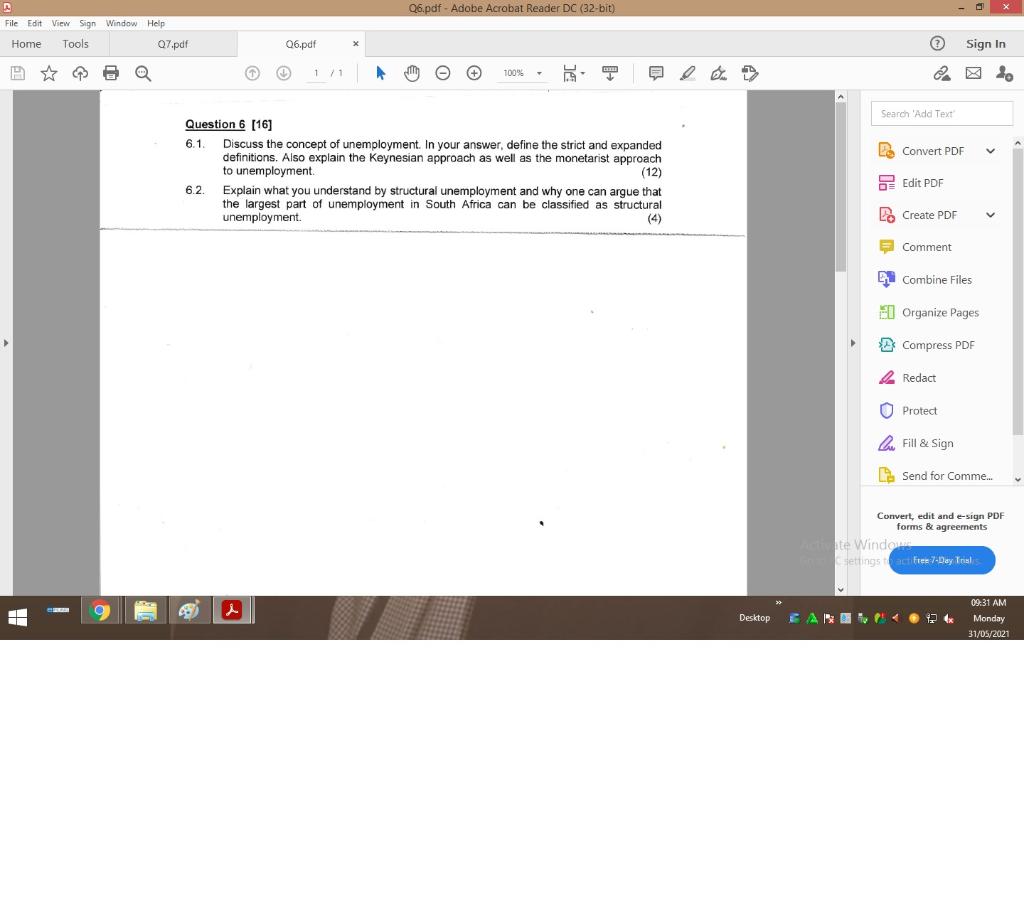Launch Google Chrome from the taskbar
The image size is (1024, 910).
pos(100,610)
